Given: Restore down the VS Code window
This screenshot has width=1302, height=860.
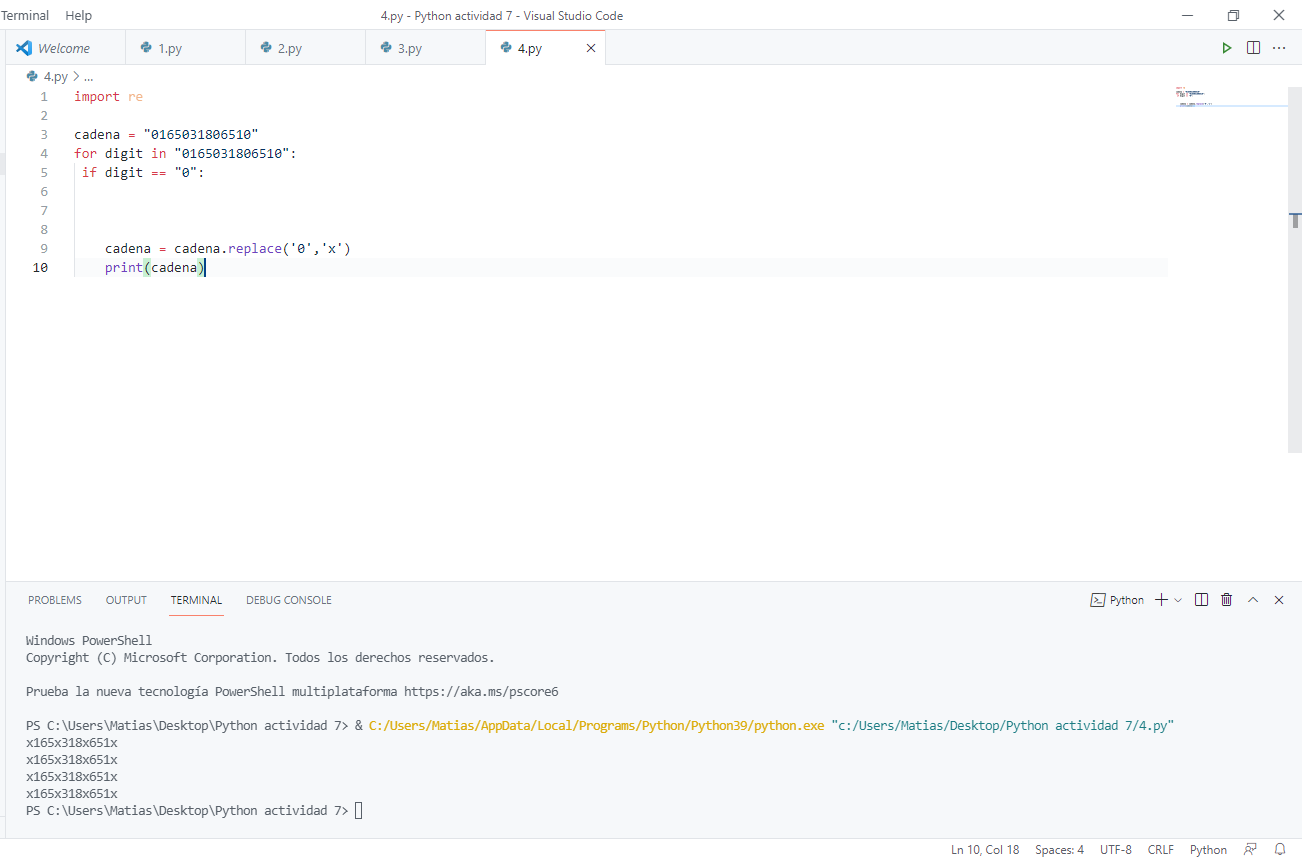Looking at the screenshot, I should [x=1233, y=15].
